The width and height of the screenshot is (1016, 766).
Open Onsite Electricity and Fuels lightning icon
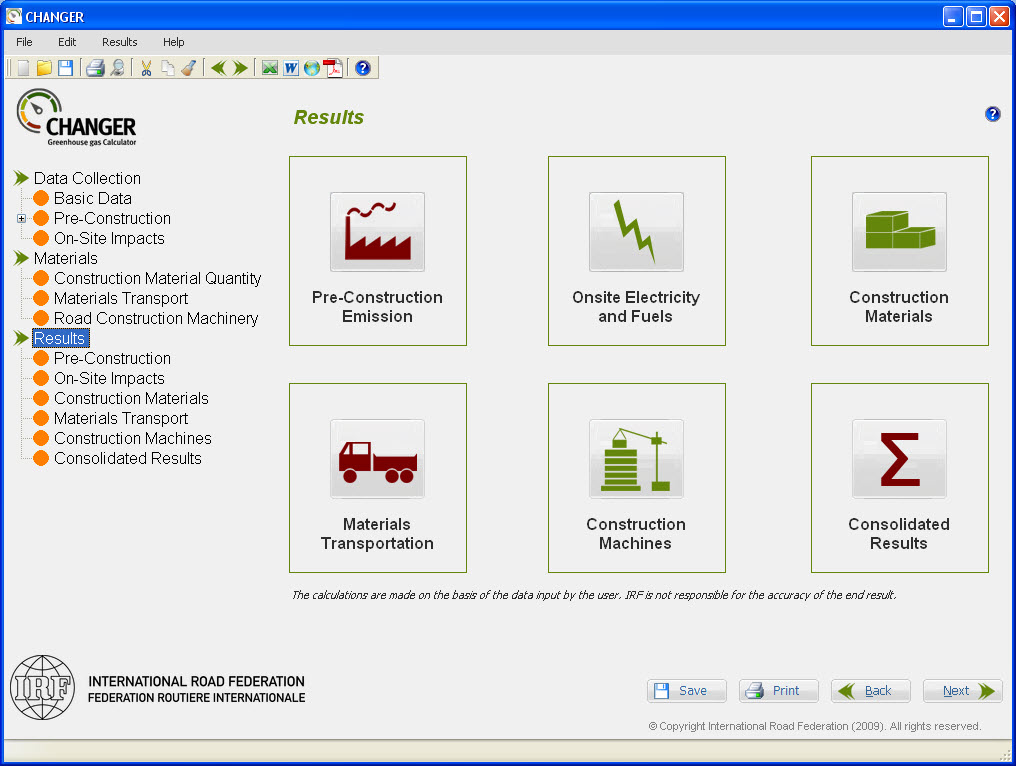coord(636,231)
